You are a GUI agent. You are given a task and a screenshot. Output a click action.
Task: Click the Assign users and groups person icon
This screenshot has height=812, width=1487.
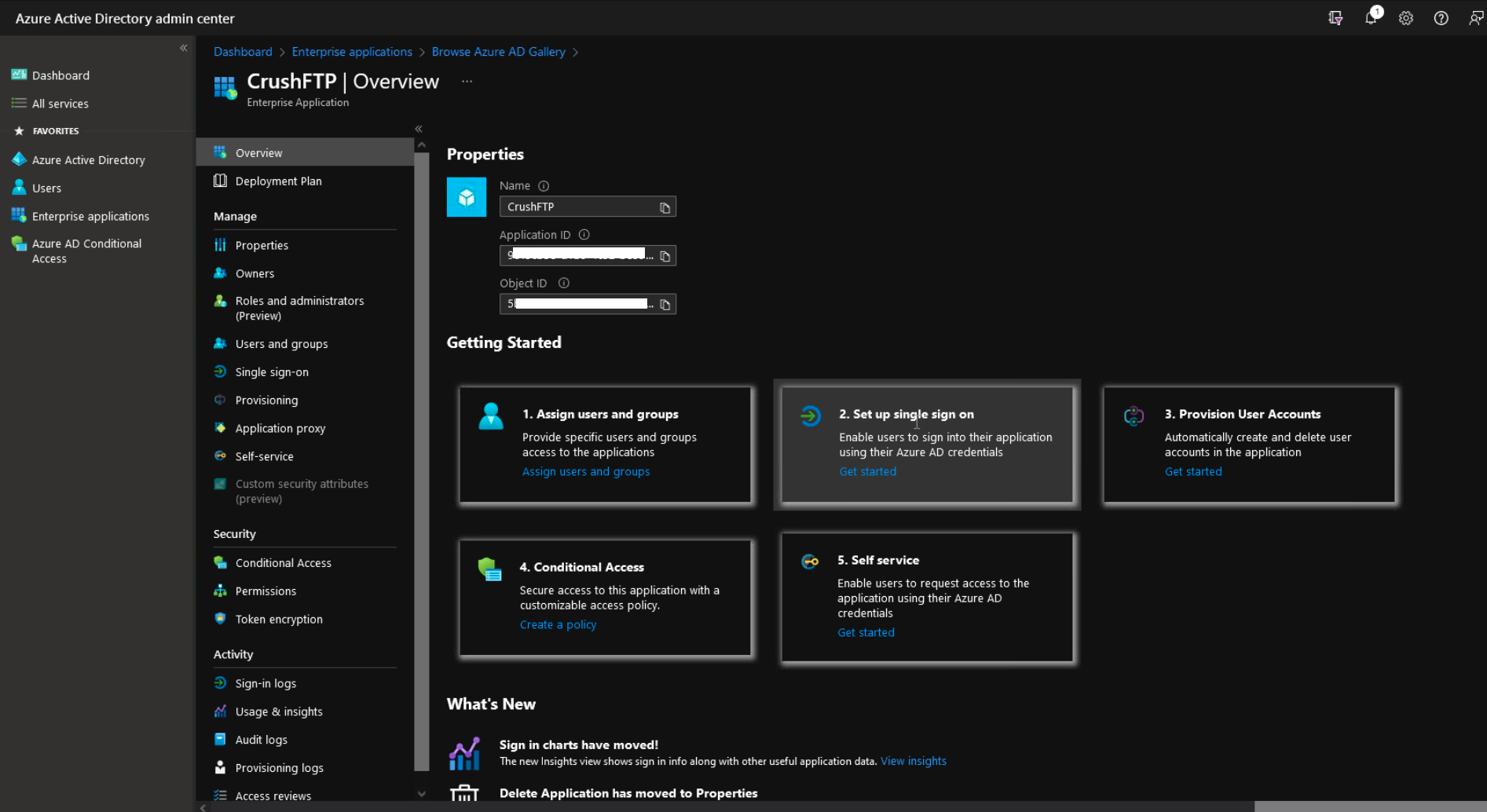coord(491,416)
